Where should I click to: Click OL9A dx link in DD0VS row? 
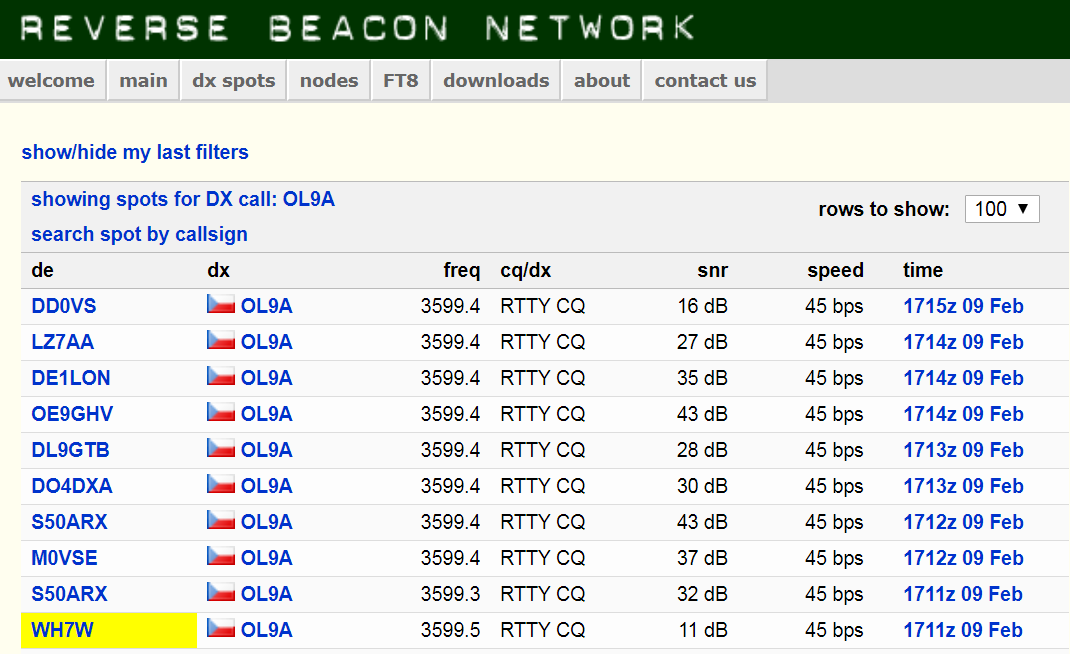click(x=266, y=306)
